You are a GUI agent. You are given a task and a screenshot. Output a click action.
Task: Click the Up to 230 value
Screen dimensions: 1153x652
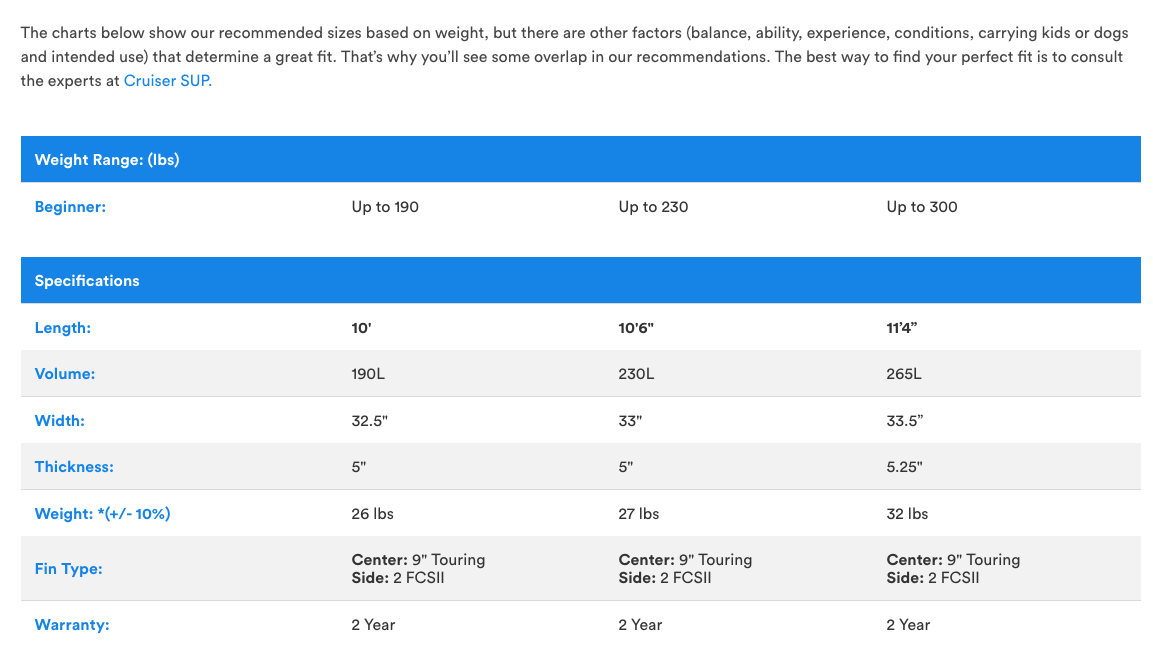[x=653, y=207]
